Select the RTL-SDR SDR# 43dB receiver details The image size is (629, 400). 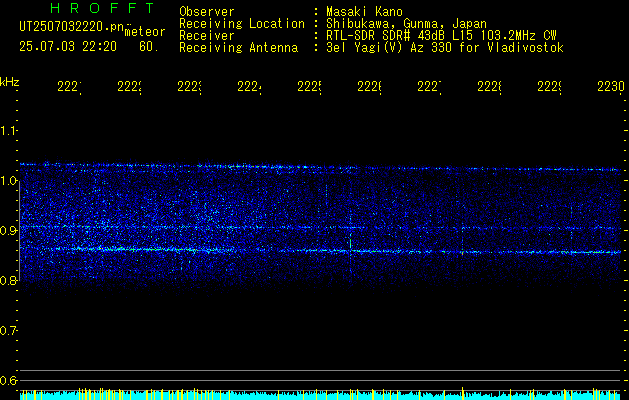click(442, 36)
